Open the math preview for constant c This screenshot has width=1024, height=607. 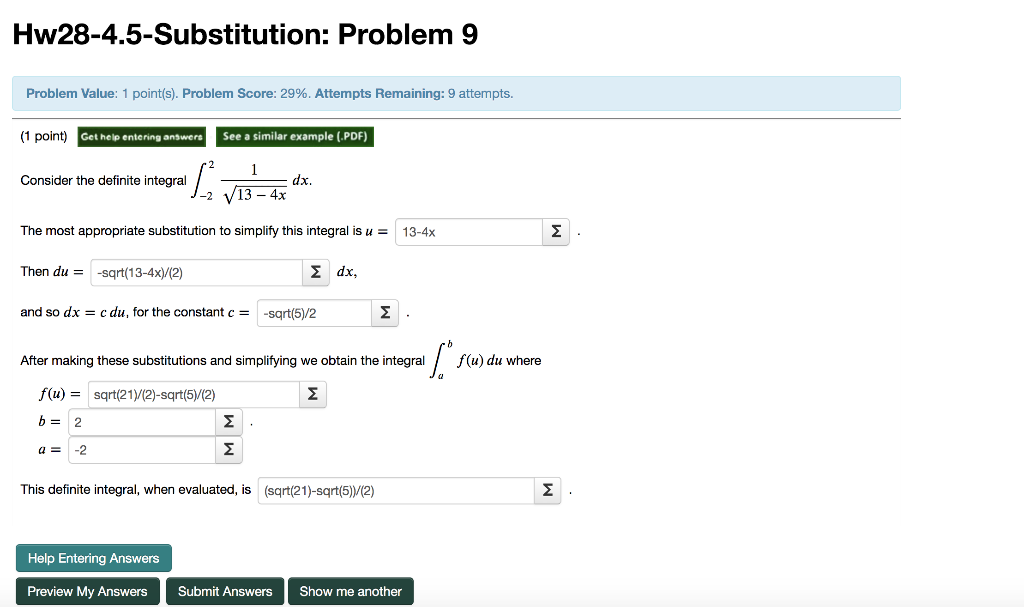click(x=385, y=312)
